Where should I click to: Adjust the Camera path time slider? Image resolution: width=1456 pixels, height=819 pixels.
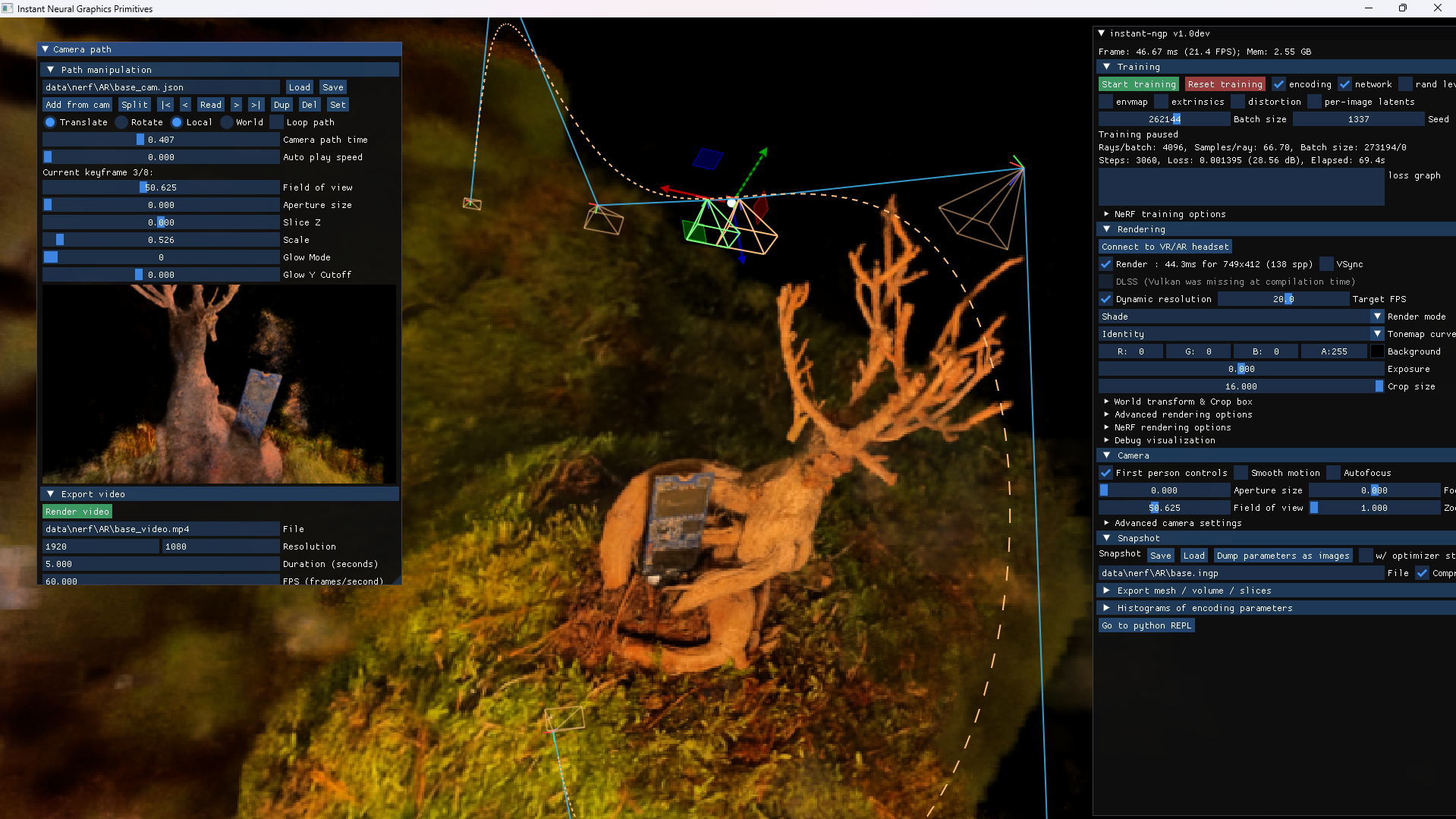point(161,140)
